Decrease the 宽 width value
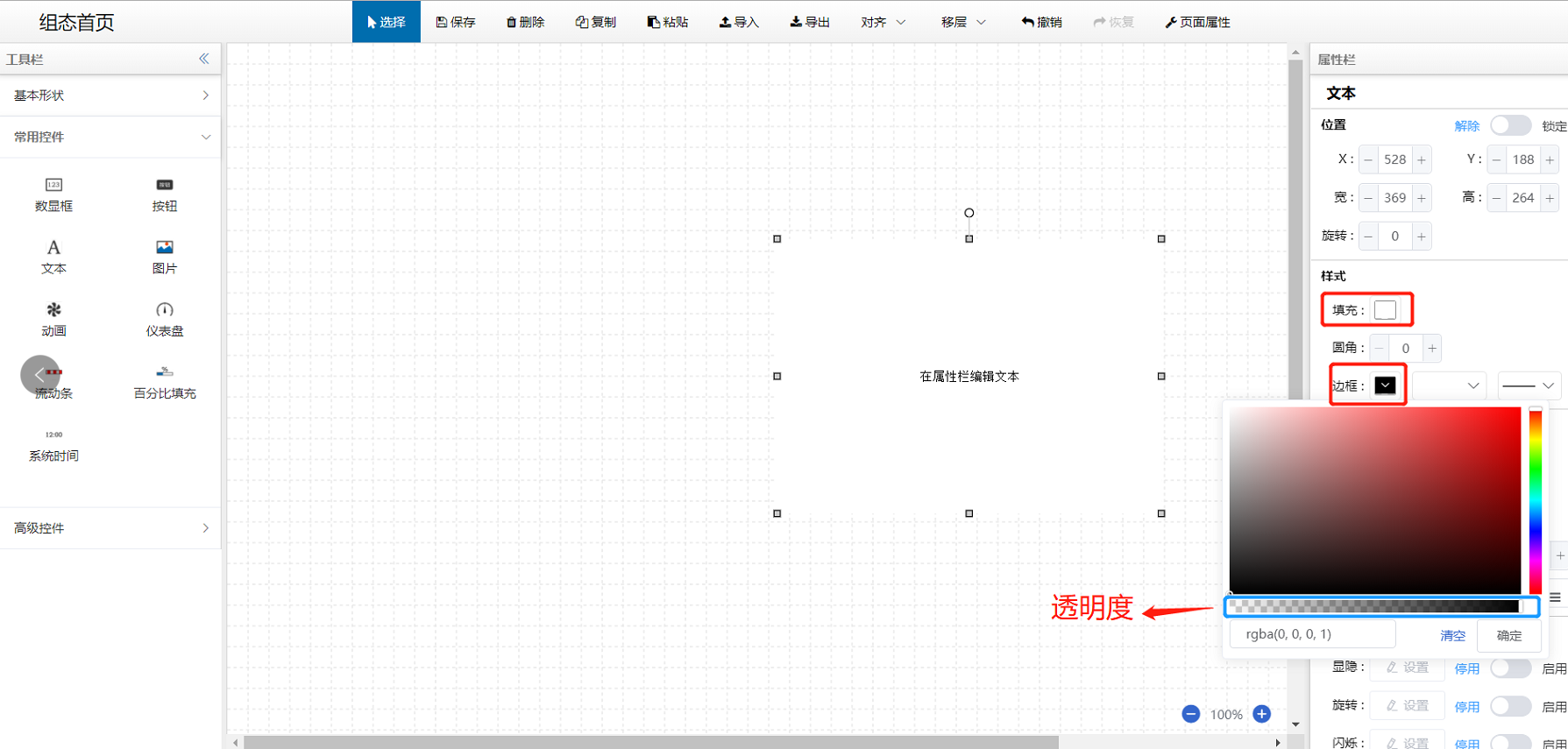1568x749 pixels. (x=1368, y=198)
